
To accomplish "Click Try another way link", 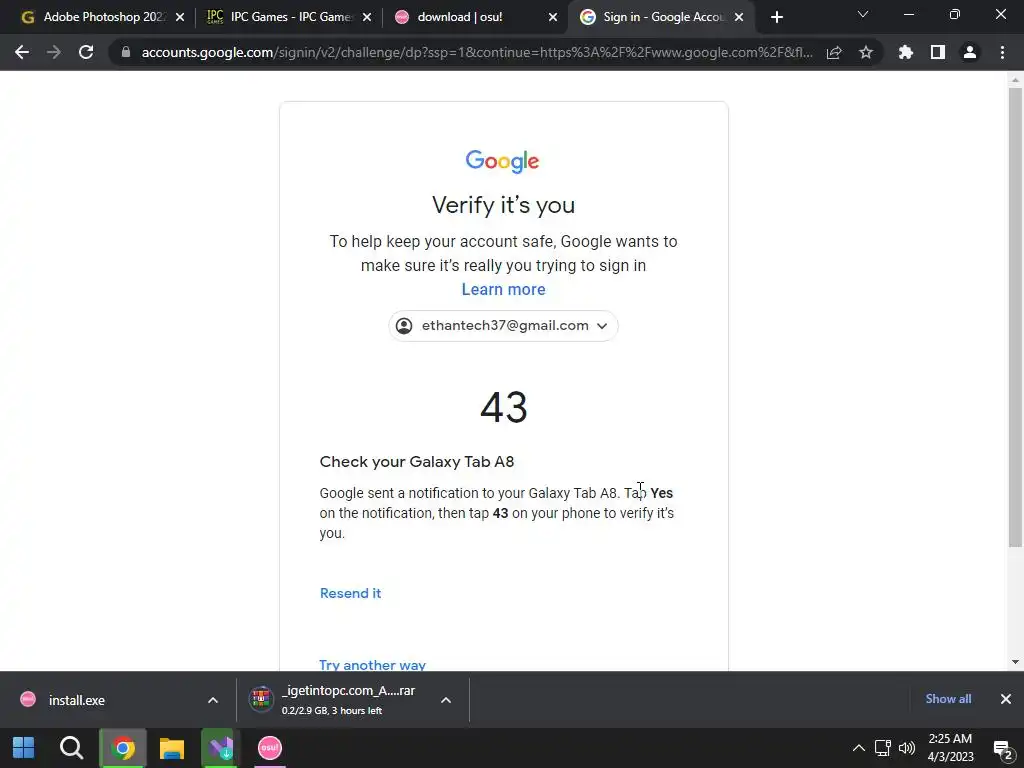I will pyautogui.click(x=372, y=664).
